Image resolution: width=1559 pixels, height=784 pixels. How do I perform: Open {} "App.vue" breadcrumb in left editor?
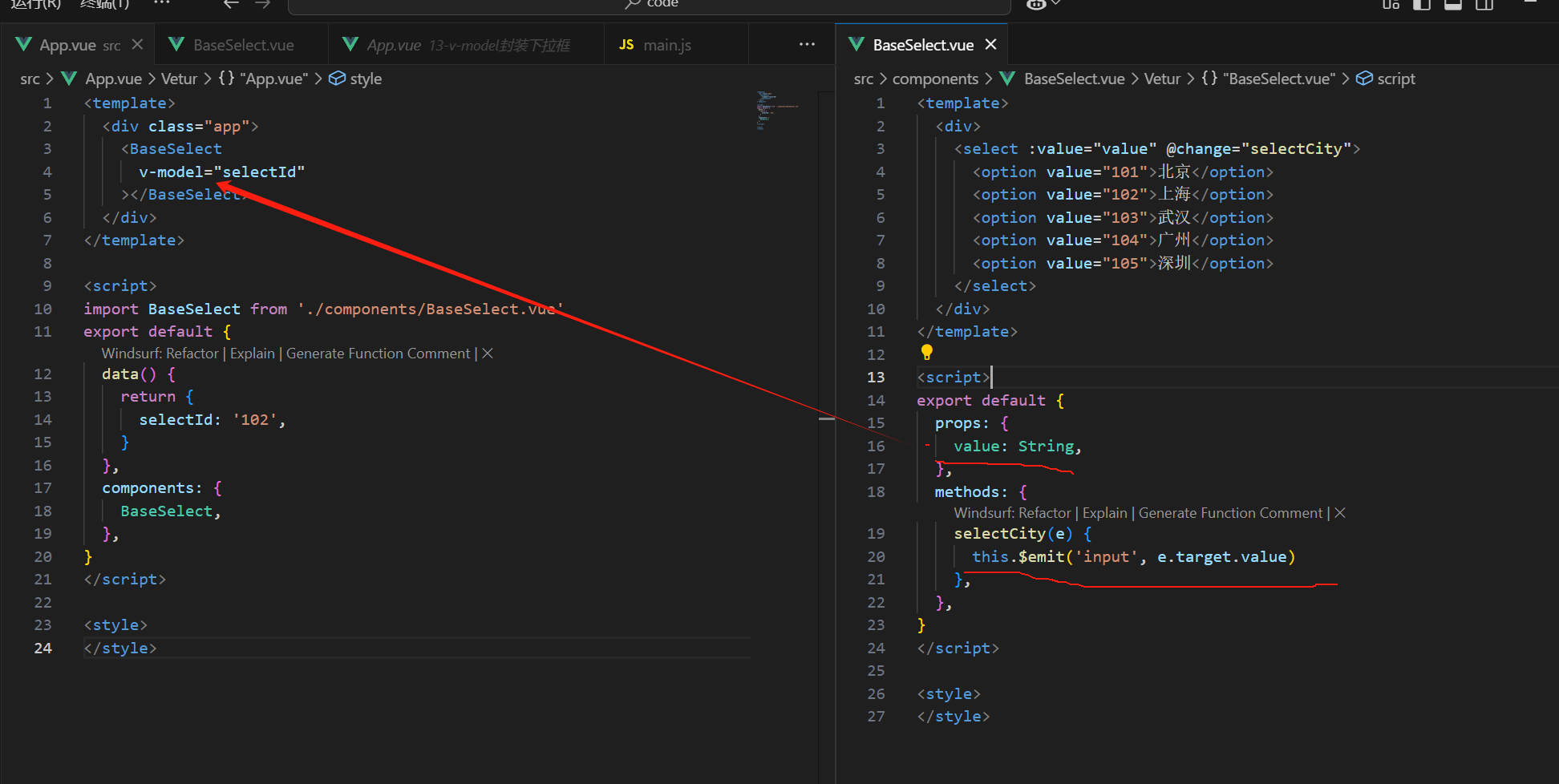click(x=263, y=79)
